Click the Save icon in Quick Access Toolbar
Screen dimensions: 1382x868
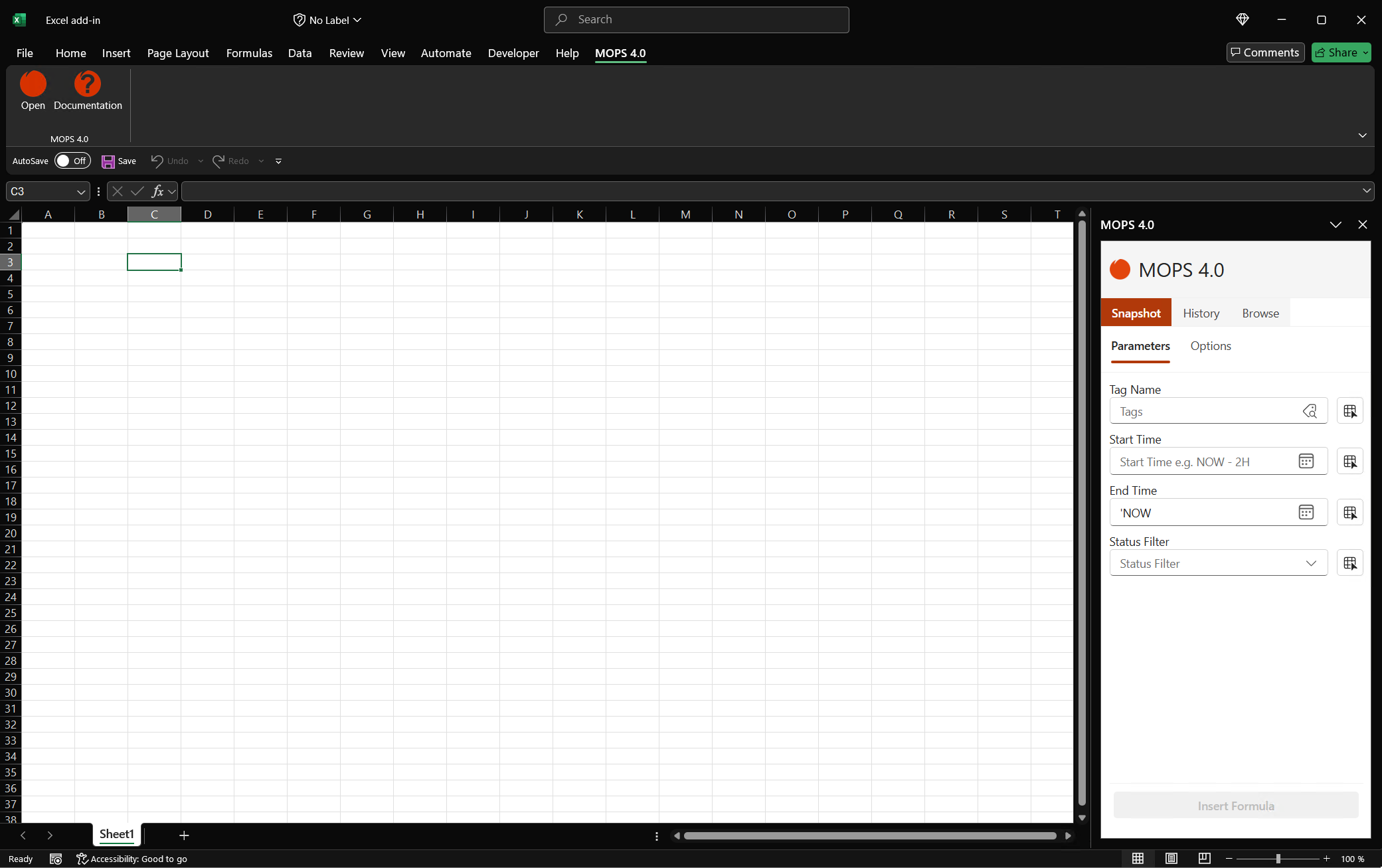pyautogui.click(x=107, y=161)
